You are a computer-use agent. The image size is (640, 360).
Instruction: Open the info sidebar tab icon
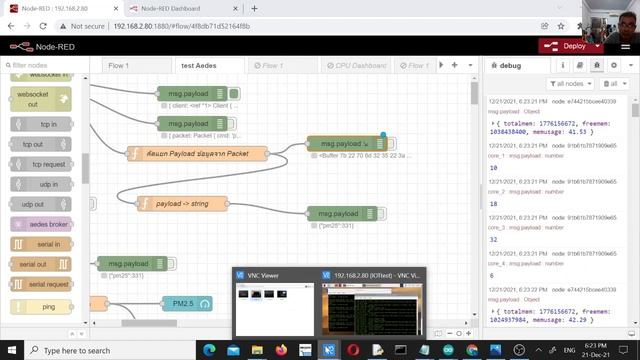pyautogui.click(x=562, y=65)
